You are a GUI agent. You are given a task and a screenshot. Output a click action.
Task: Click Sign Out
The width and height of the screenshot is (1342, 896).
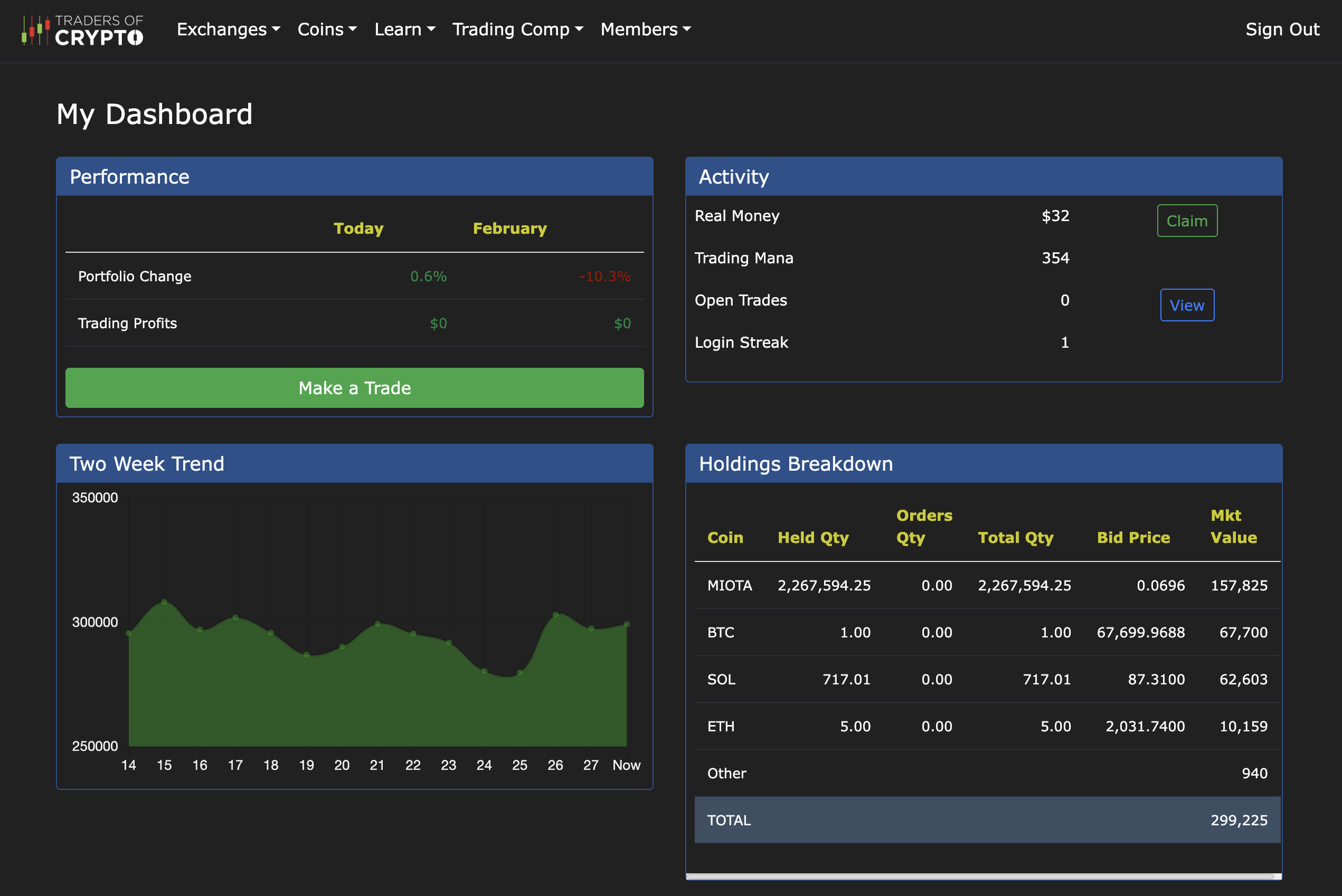[x=1282, y=29]
